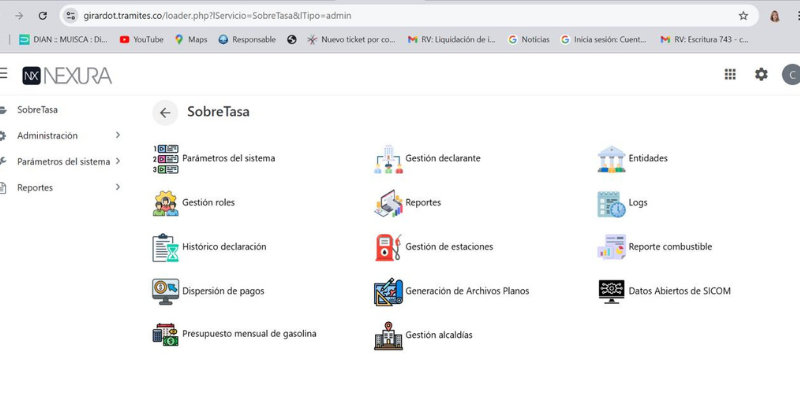
Task: Open the Reporte combustible chart icon
Action: coord(611,247)
